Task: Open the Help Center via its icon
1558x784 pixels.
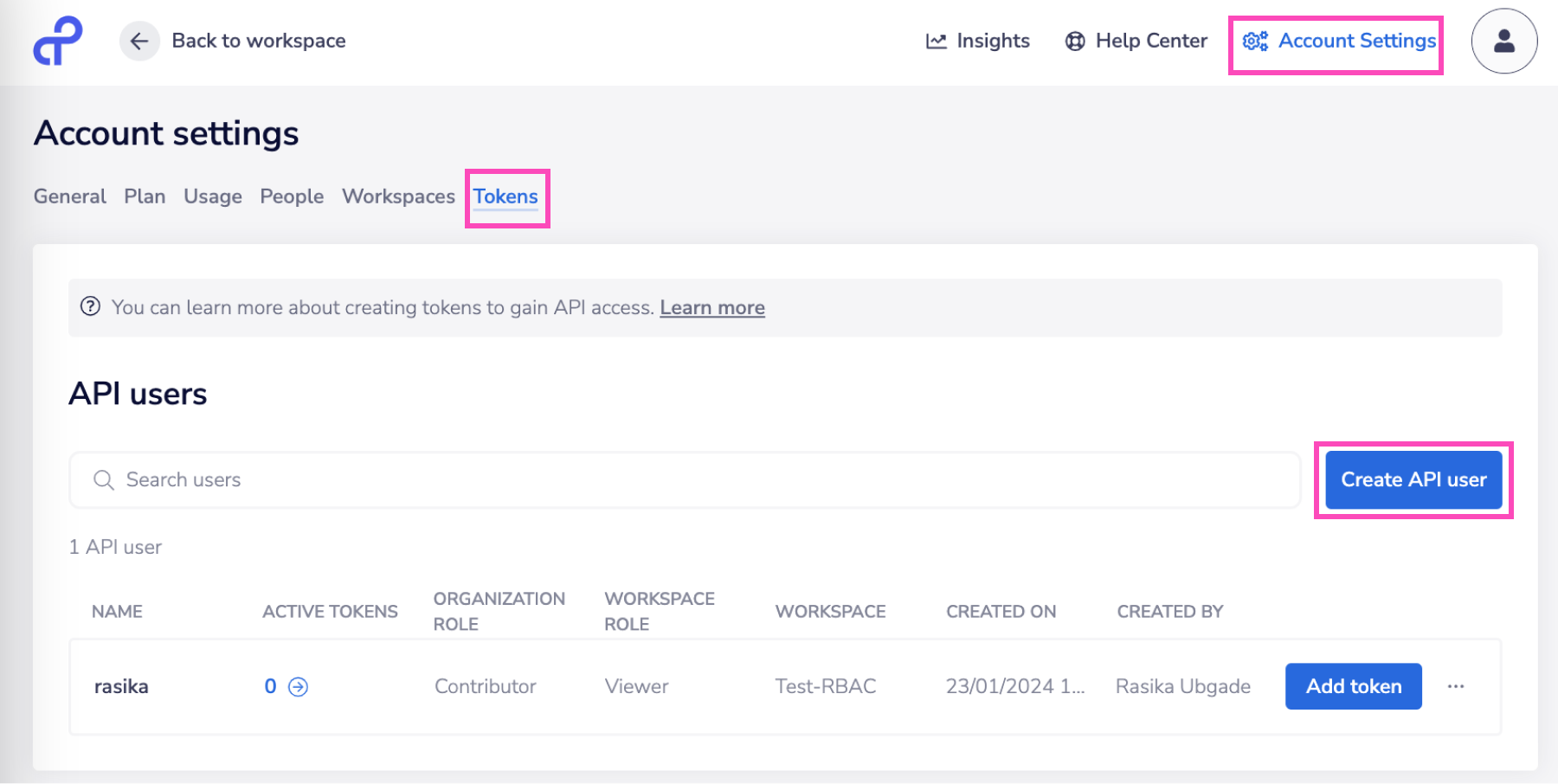Action: coord(1073,41)
